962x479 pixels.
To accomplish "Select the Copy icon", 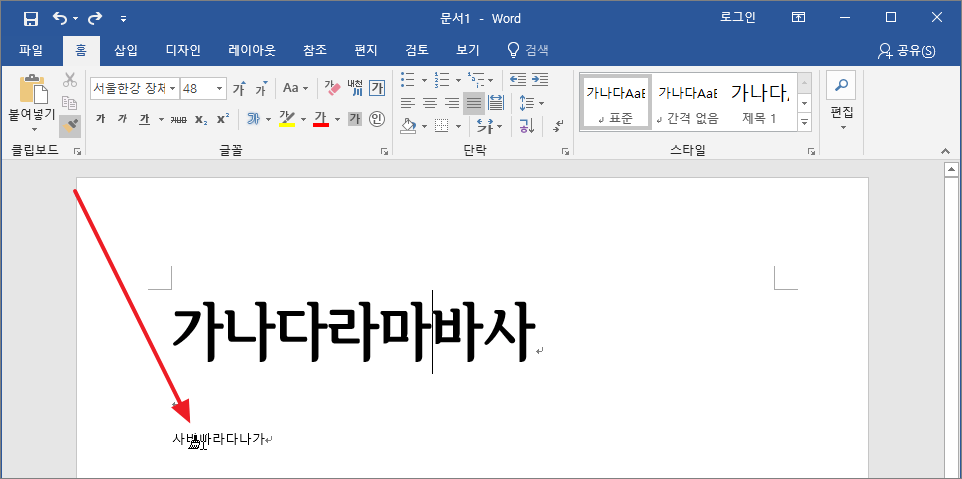I will coord(69,103).
